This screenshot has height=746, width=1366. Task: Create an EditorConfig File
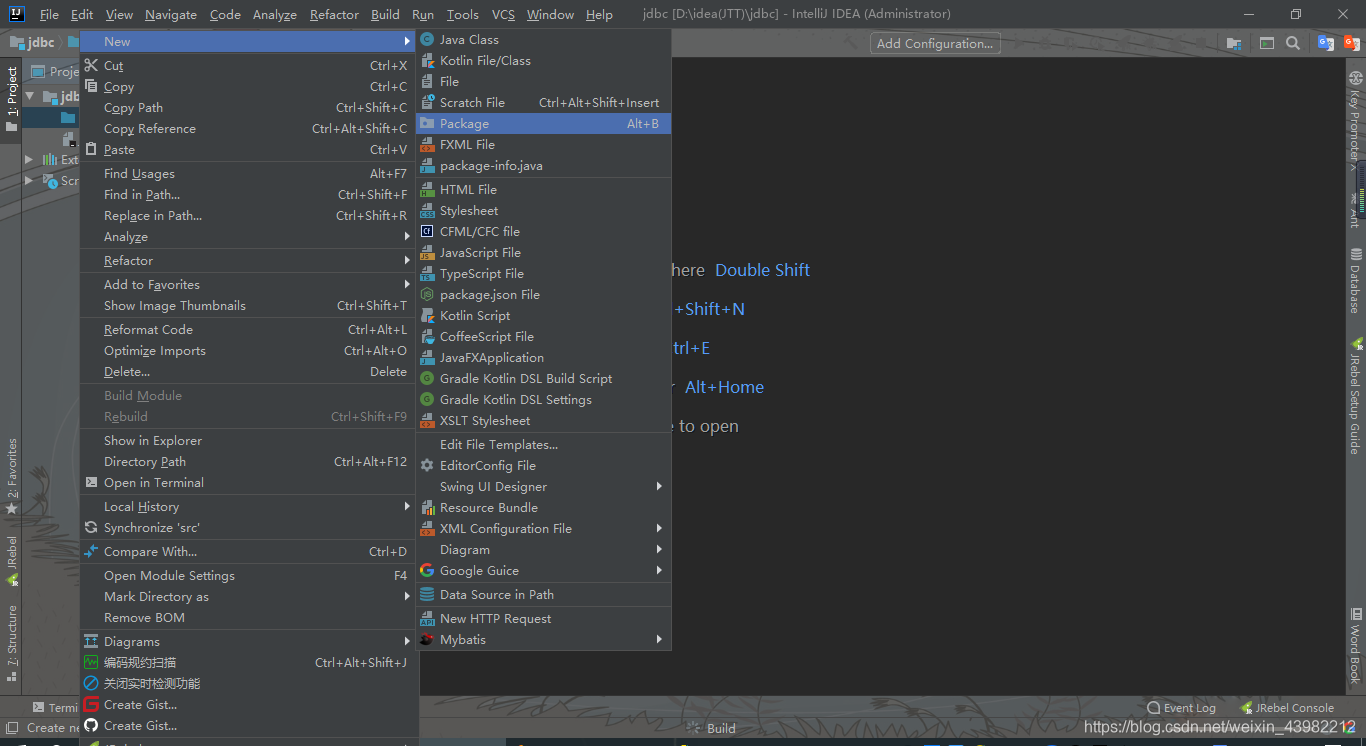pos(543,465)
